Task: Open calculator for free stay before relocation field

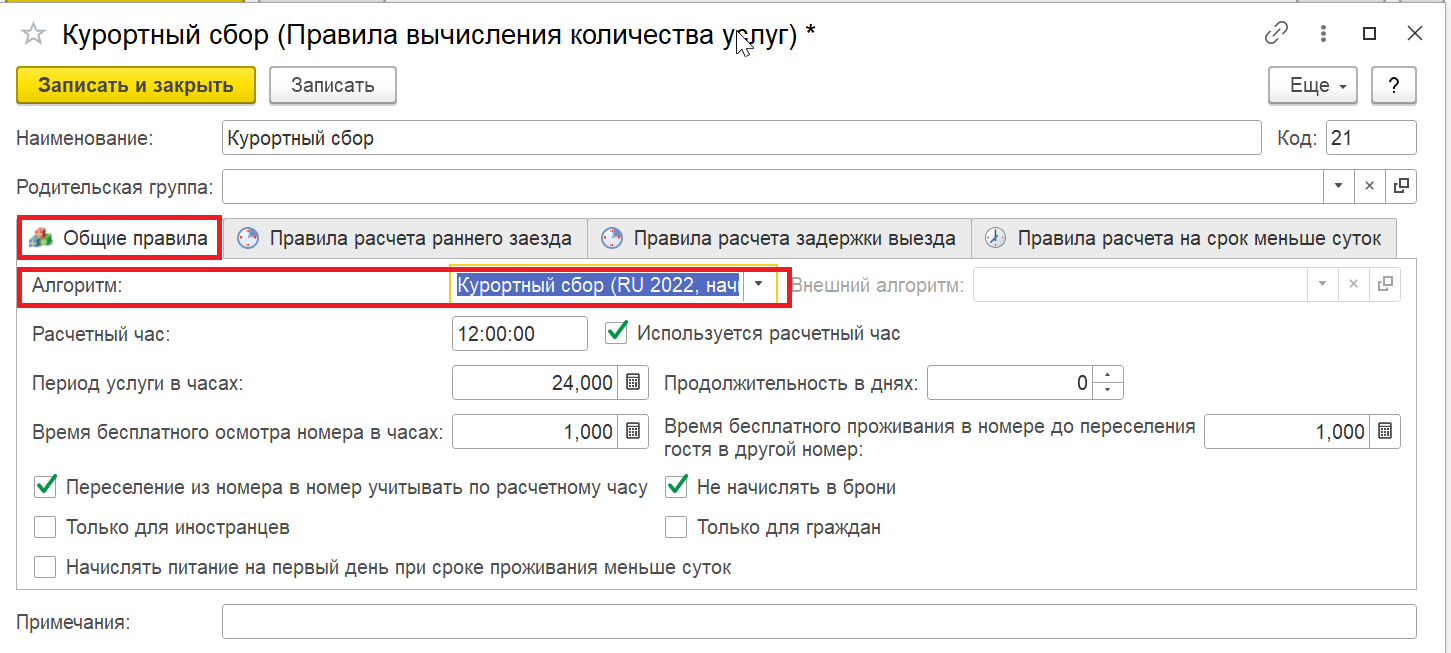Action: tap(1385, 432)
